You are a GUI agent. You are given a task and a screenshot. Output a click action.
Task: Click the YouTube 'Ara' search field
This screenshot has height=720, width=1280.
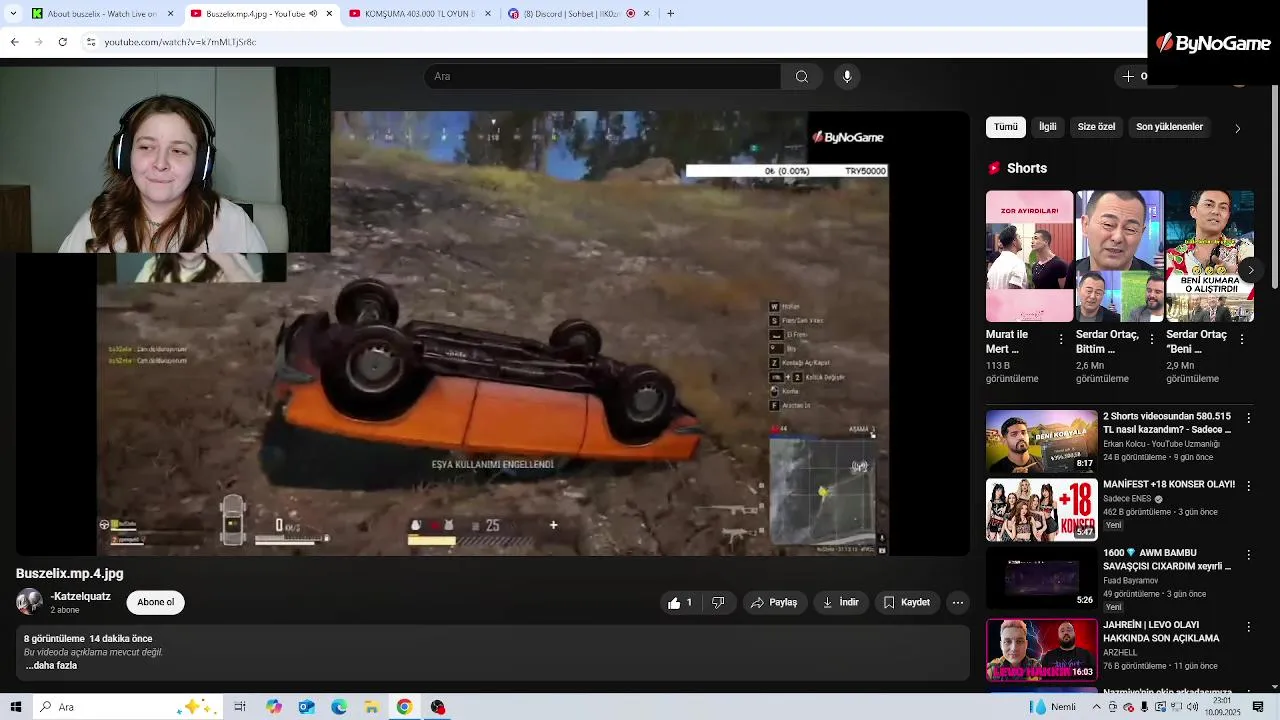(x=603, y=76)
